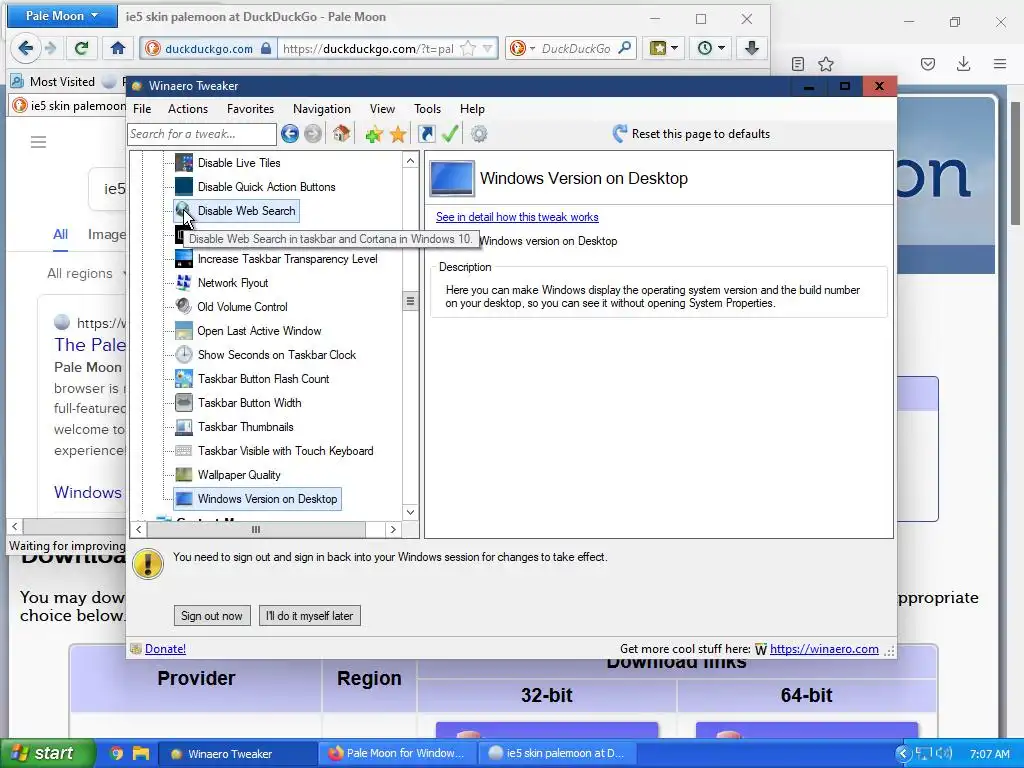Click the green checkmark toolbar icon

click(450, 134)
